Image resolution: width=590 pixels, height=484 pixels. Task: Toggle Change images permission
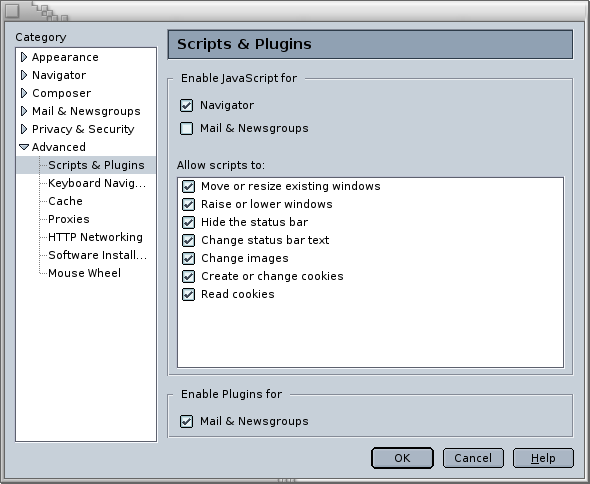pos(188,258)
